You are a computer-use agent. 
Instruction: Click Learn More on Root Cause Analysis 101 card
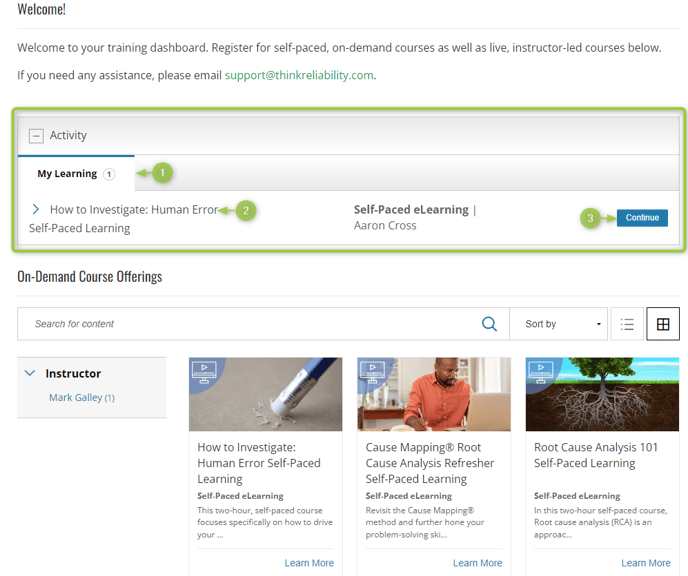(x=645, y=563)
